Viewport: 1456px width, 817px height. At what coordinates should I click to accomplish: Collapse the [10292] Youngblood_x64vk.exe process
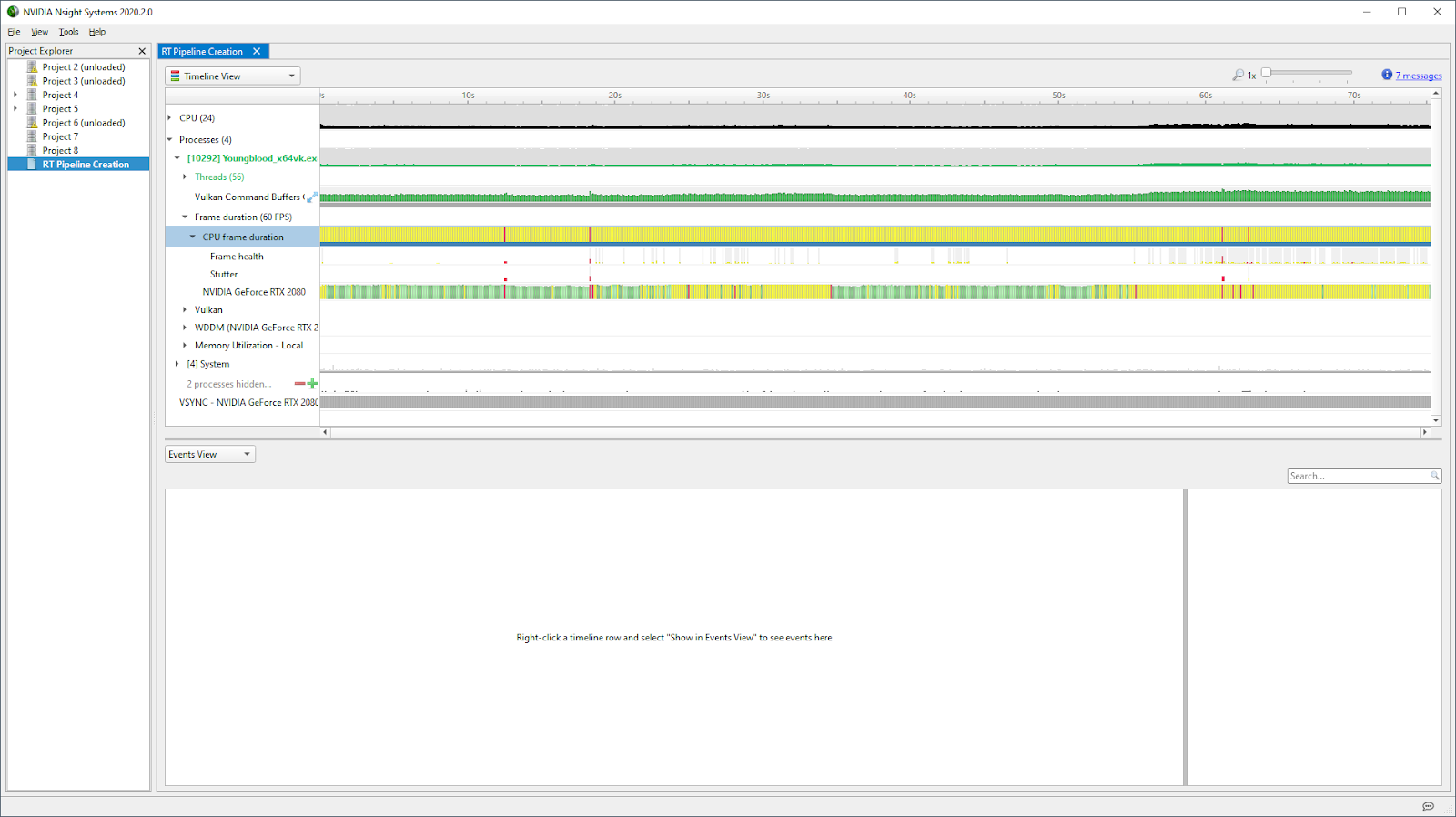[x=177, y=158]
